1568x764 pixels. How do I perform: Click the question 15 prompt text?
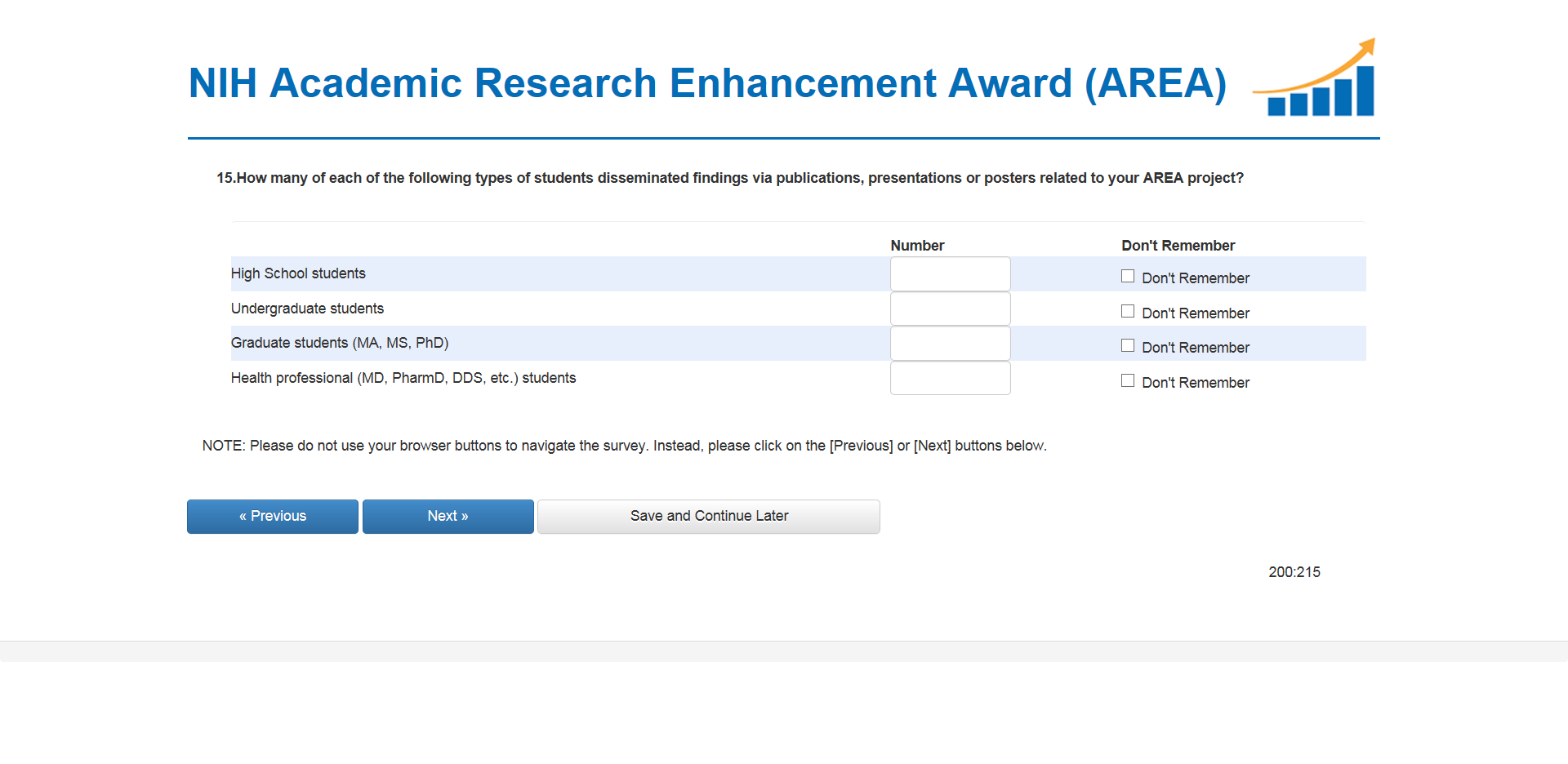click(729, 178)
